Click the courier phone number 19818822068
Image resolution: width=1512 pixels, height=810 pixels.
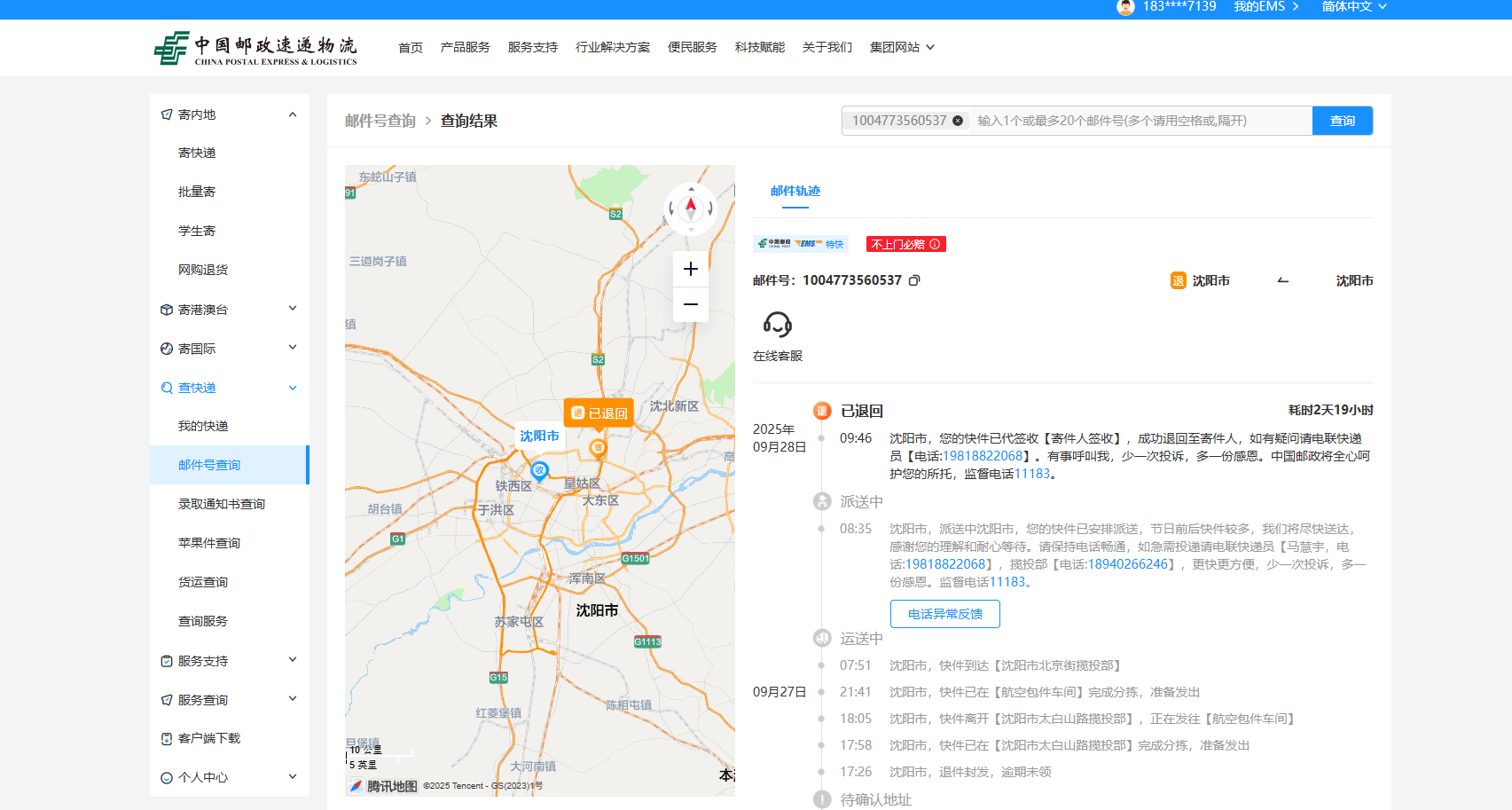982,456
